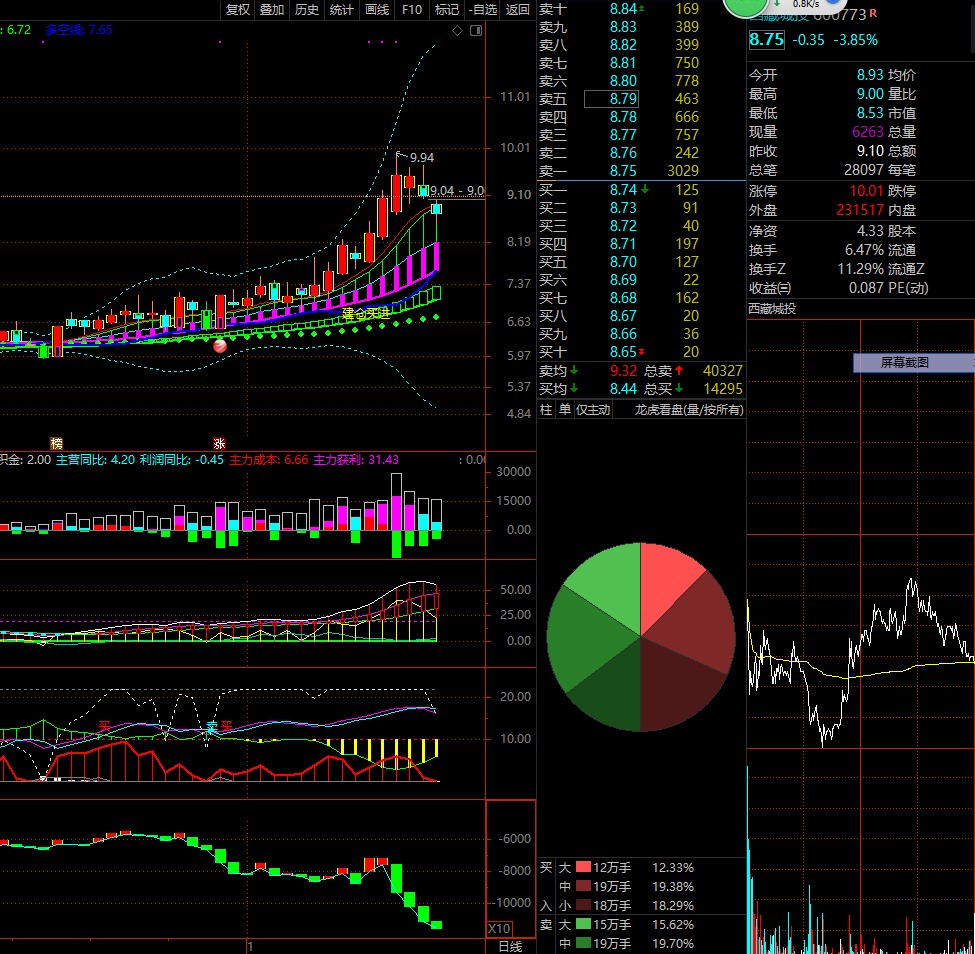Screen dimensions: 975x954
Task: Click the 涨停 value 10.01
Action: (x=866, y=191)
